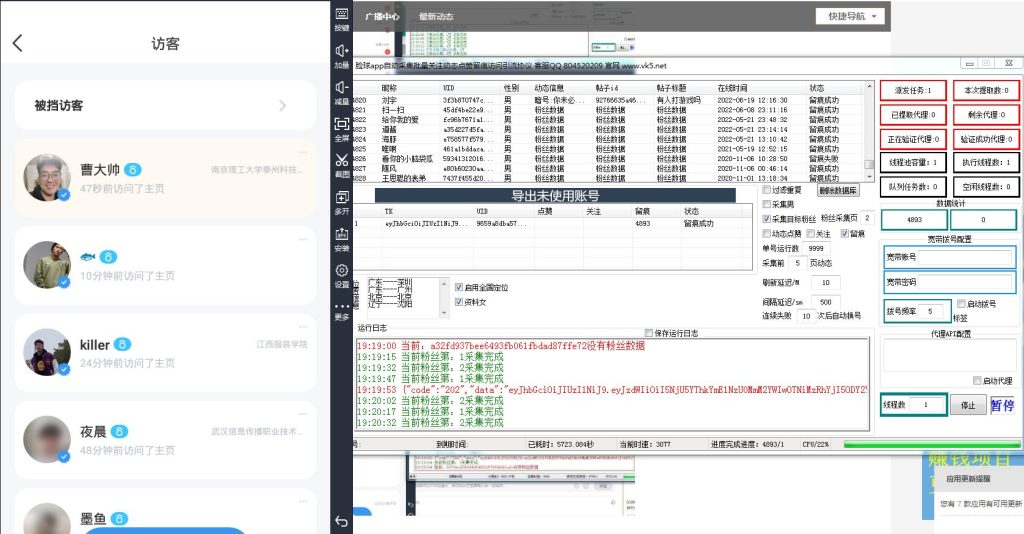Go back from the 访客 page
Viewport: 1024px width, 534px height.
click(17, 43)
